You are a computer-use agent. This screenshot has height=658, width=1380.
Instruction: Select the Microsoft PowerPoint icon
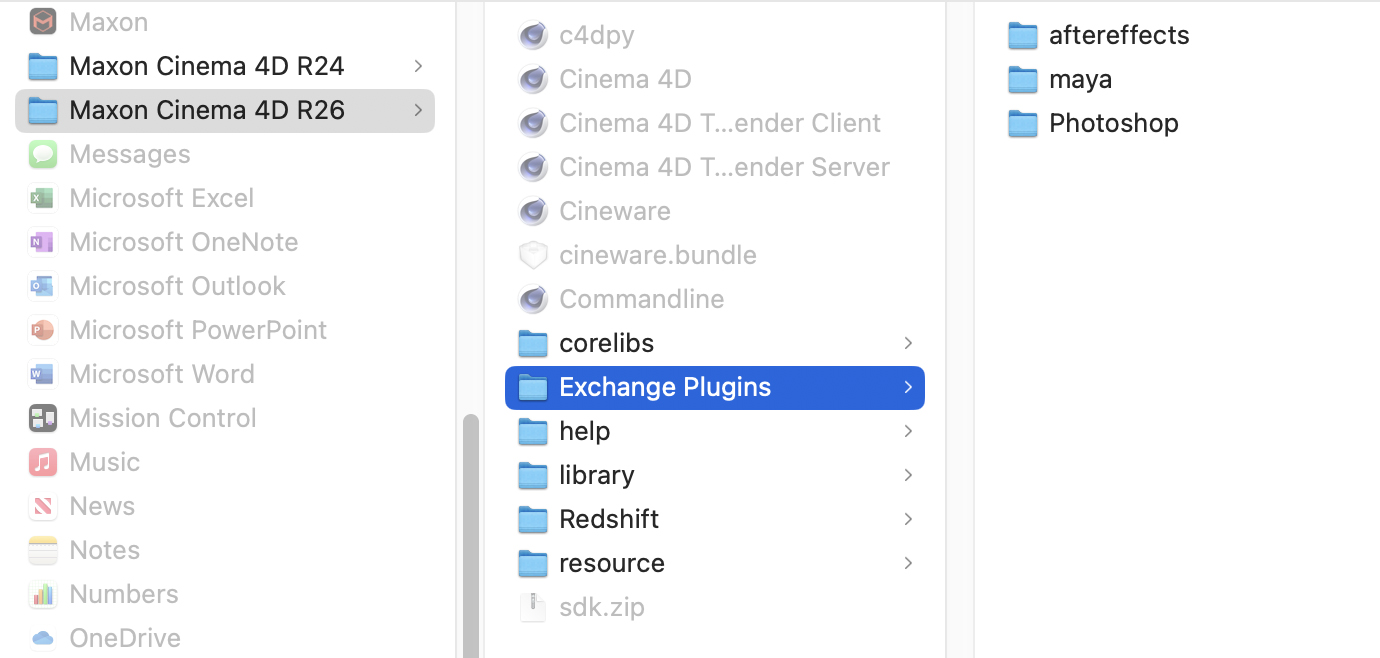pyautogui.click(x=43, y=330)
